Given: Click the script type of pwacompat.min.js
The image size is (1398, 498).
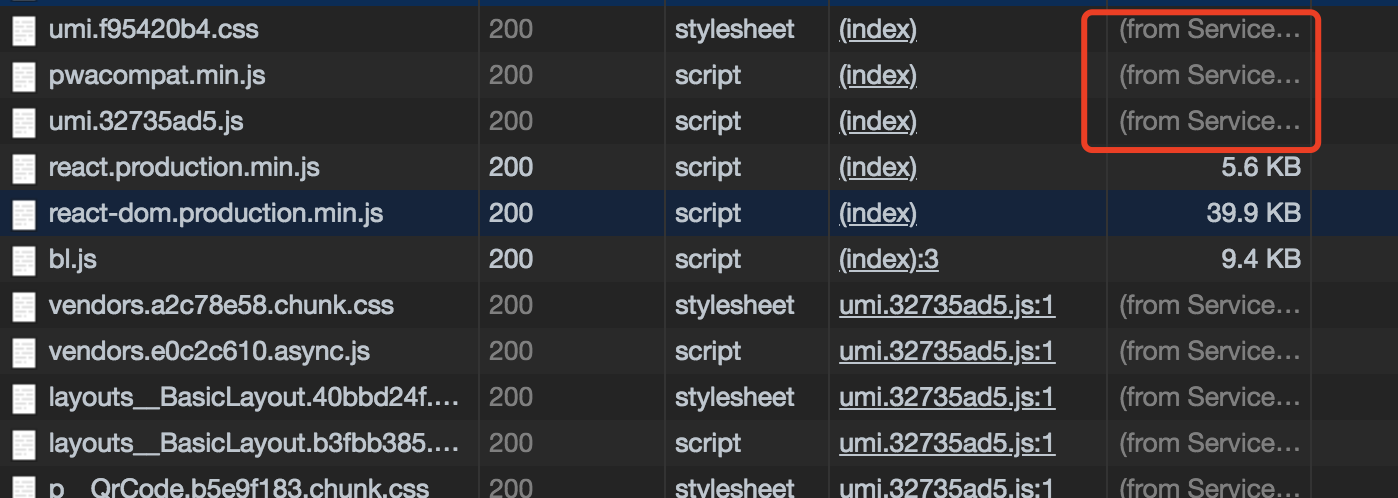Looking at the screenshot, I should (x=708, y=76).
